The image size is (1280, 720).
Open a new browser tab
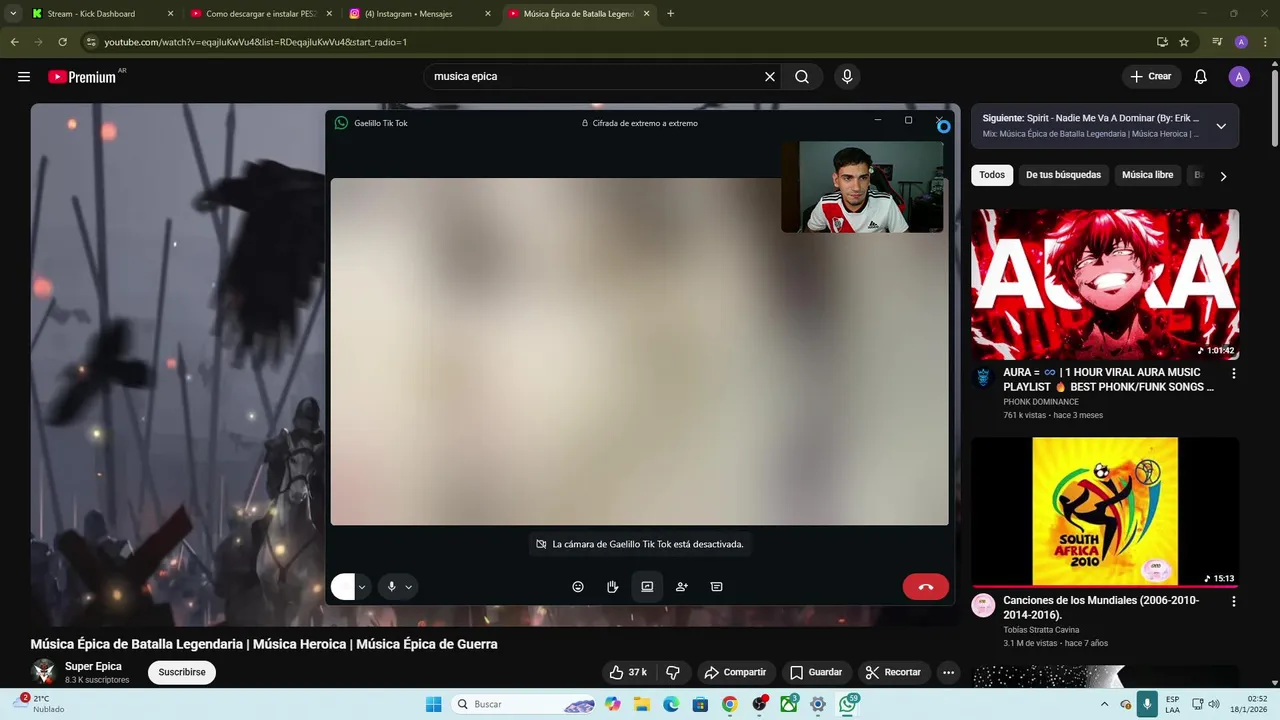pos(670,14)
